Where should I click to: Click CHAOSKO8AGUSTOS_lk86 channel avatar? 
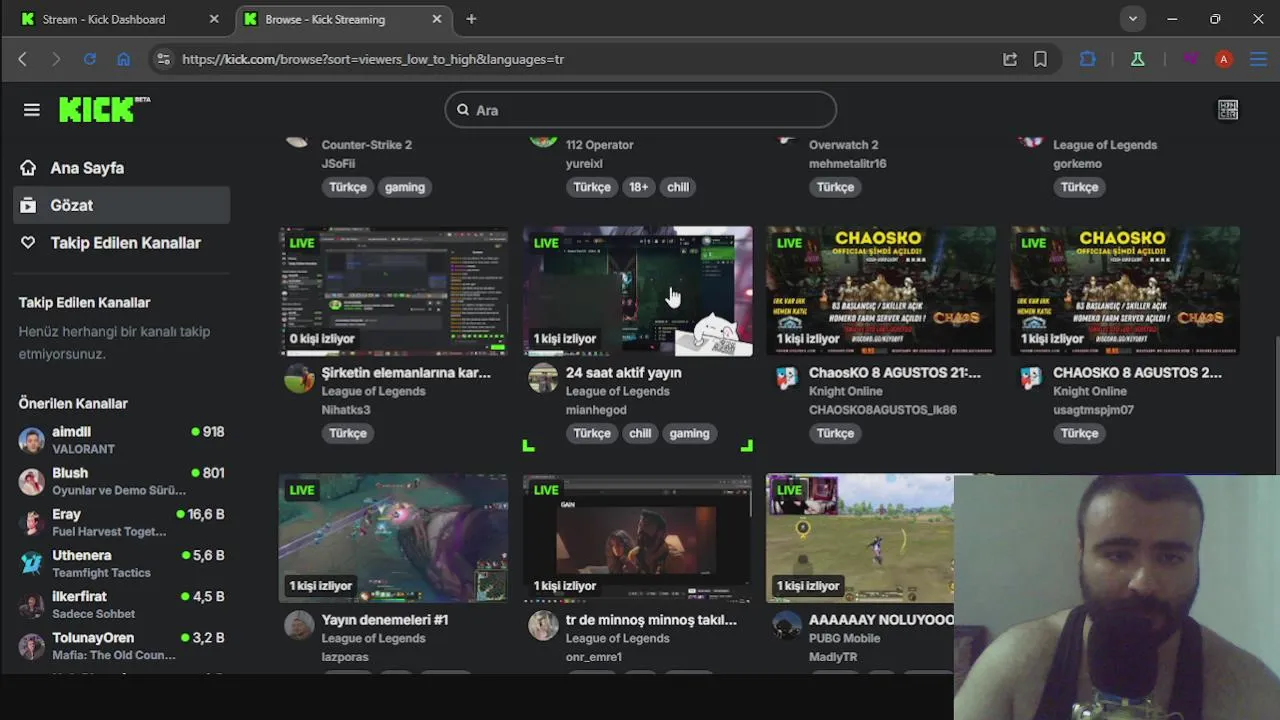(x=787, y=378)
